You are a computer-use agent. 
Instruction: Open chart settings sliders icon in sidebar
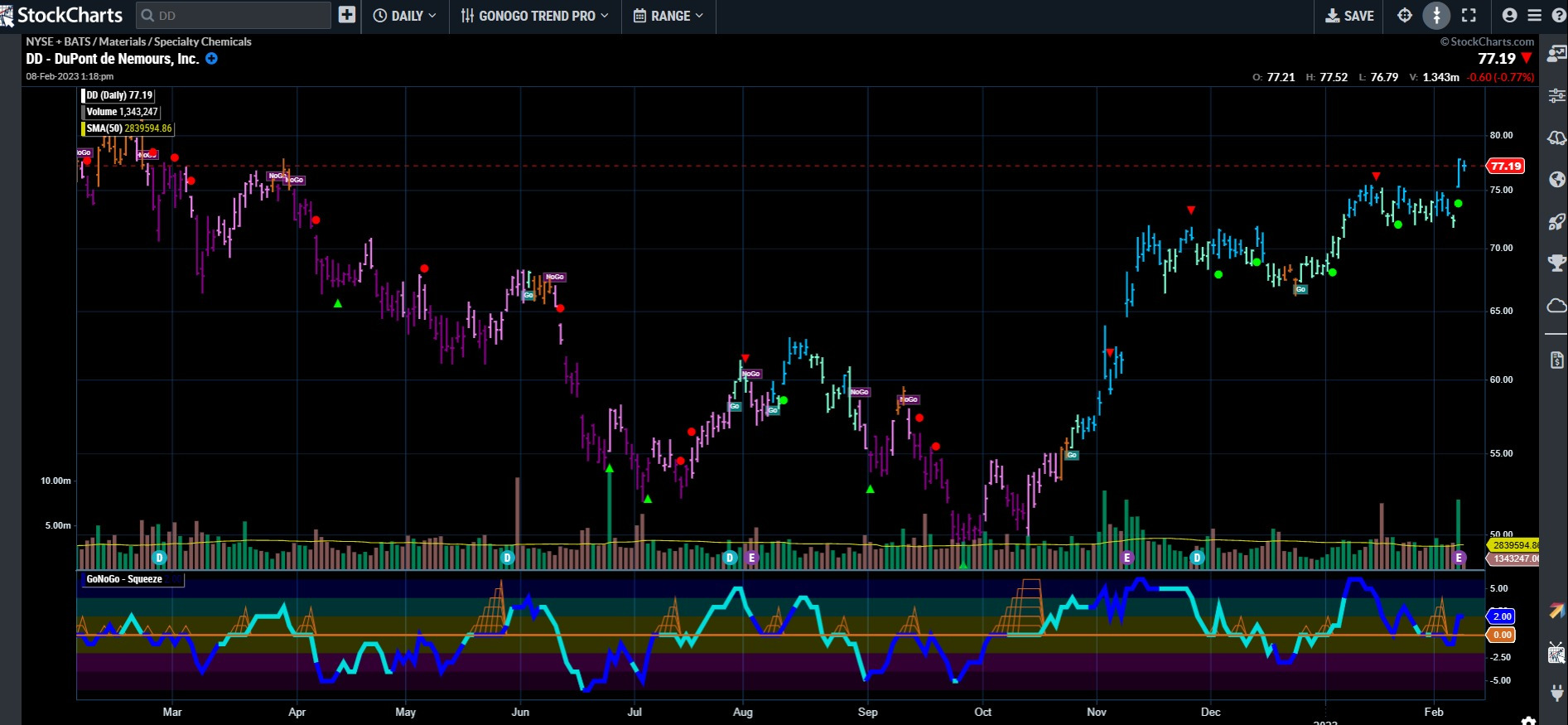tap(1556, 96)
